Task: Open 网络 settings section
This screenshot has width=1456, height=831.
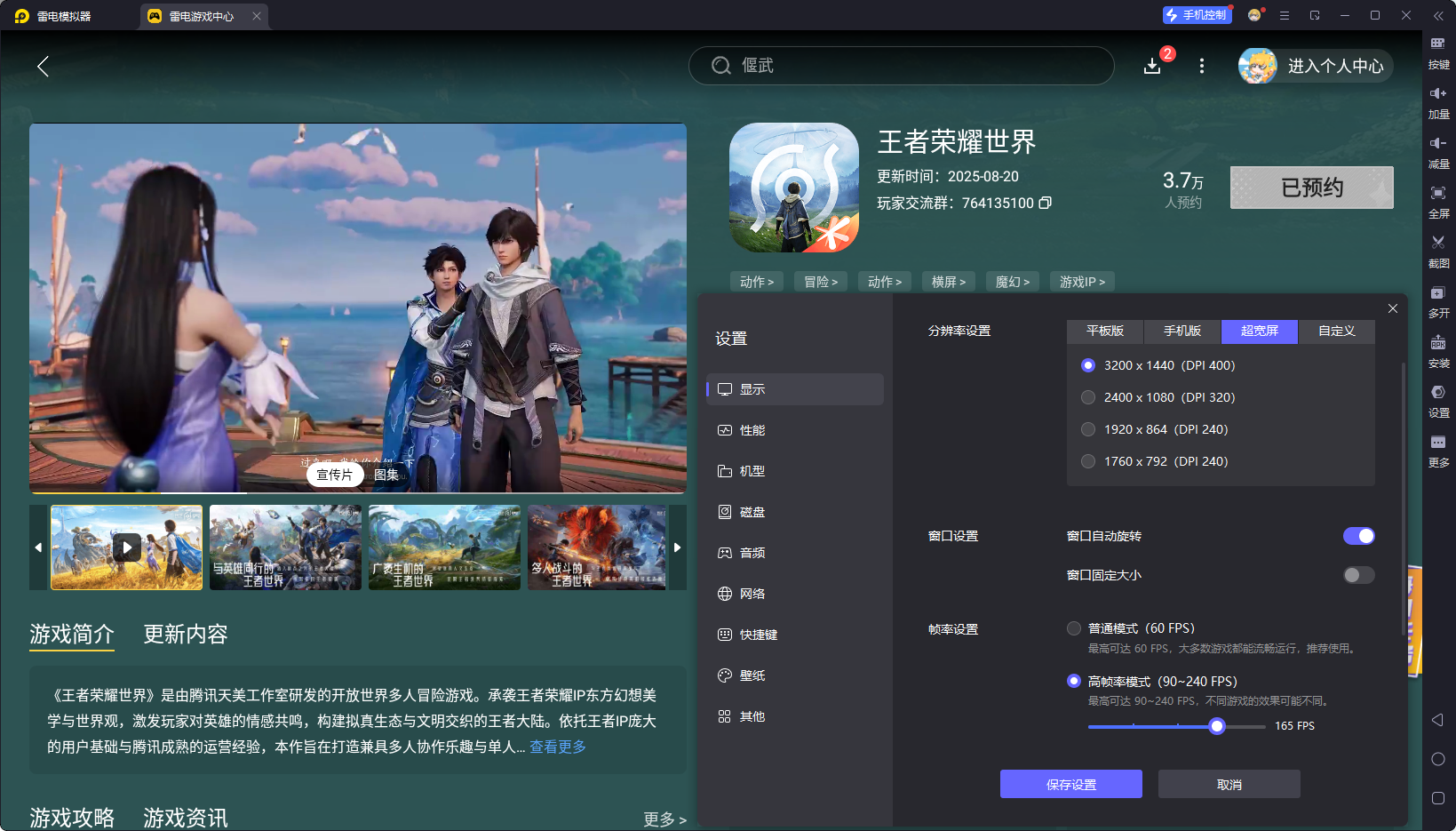Action: point(795,594)
